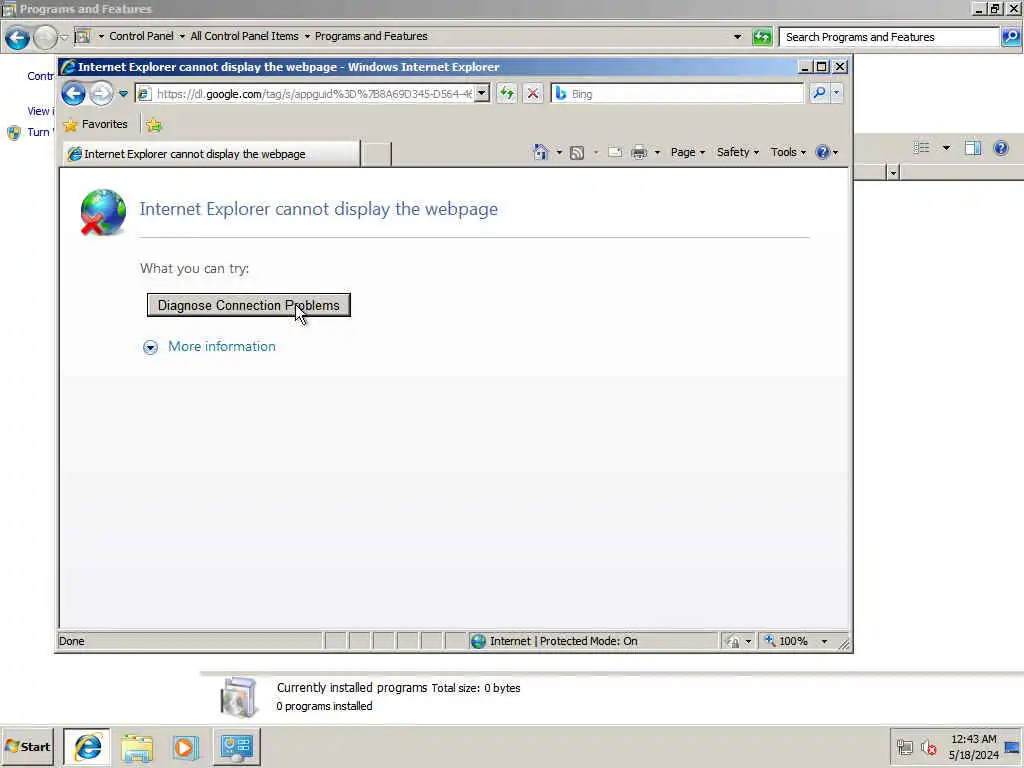Click the status bar privacy icon
This screenshot has height=768, width=1024.
click(x=733, y=641)
